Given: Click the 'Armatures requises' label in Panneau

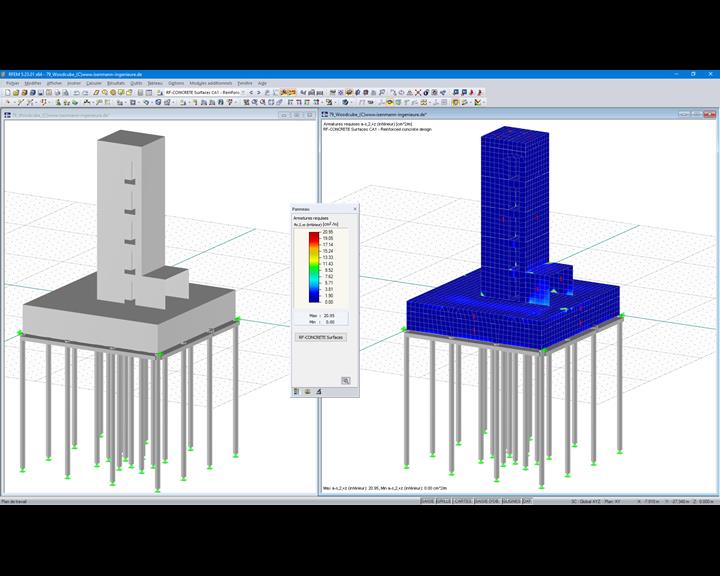Looking at the screenshot, I should [x=311, y=218].
